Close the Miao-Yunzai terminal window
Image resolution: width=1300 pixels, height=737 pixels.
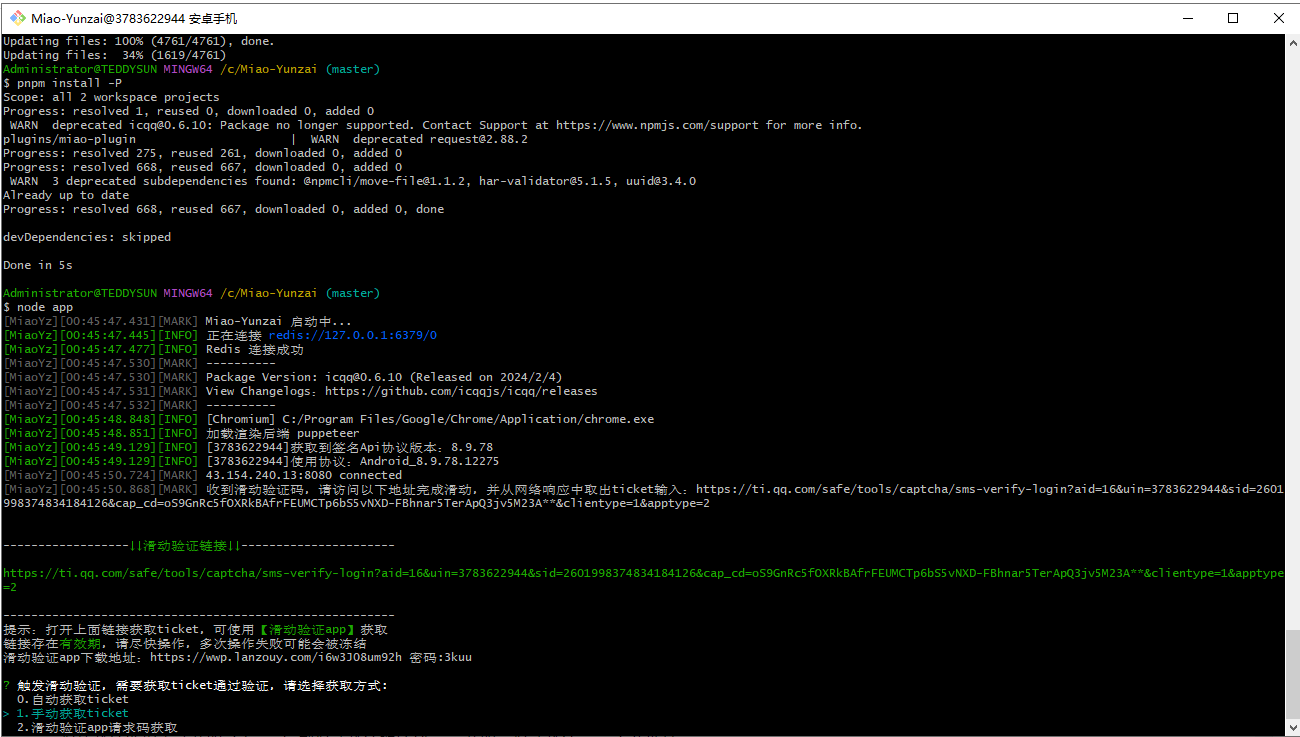coord(1278,17)
